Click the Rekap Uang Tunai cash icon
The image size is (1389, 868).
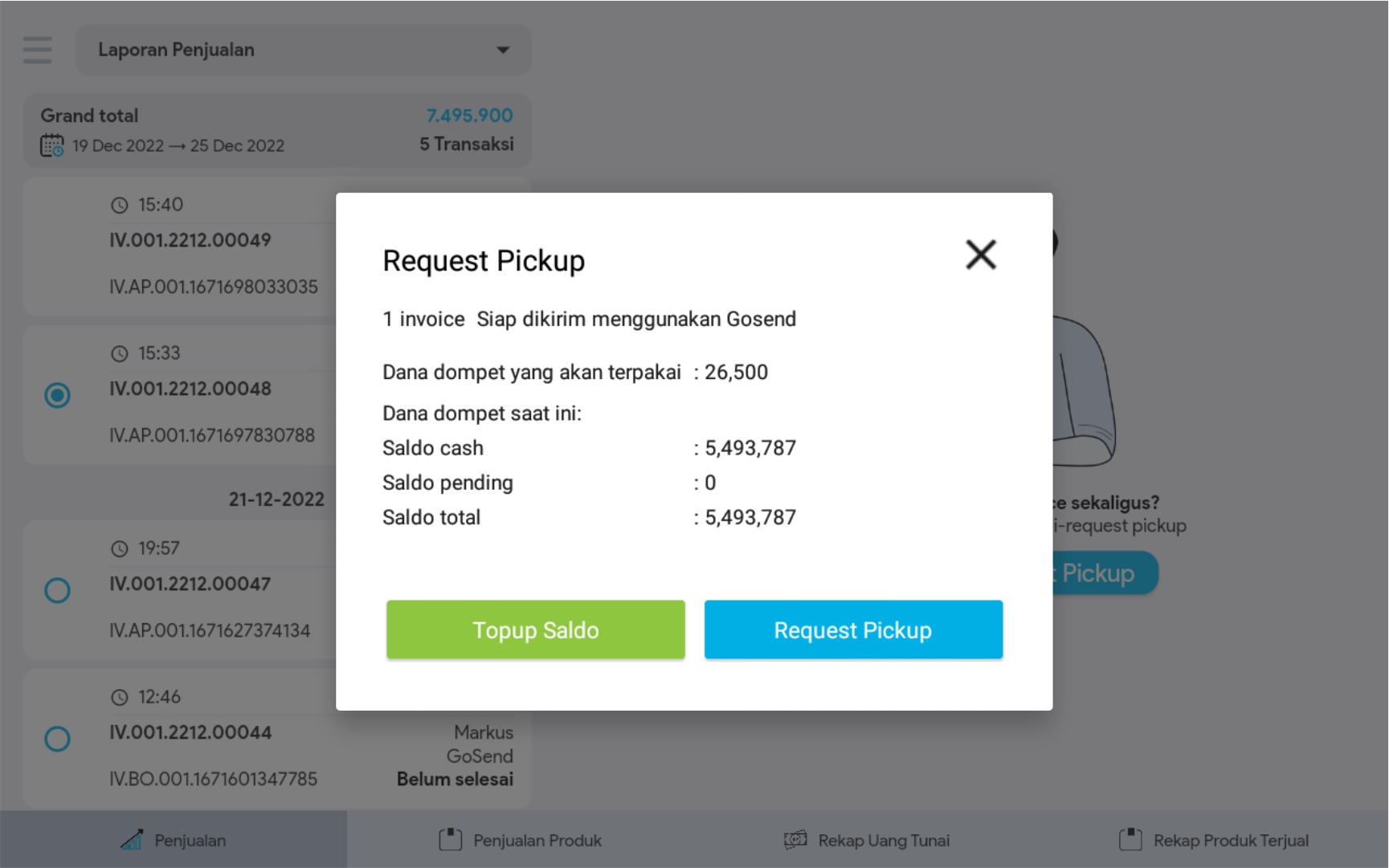click(x=795, y=839)
